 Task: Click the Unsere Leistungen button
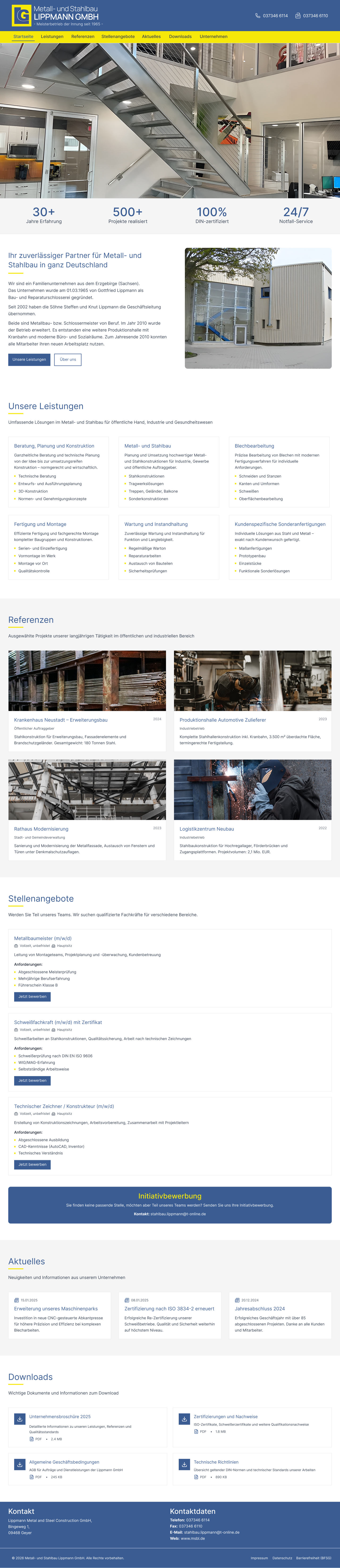[x=29, y=359]
